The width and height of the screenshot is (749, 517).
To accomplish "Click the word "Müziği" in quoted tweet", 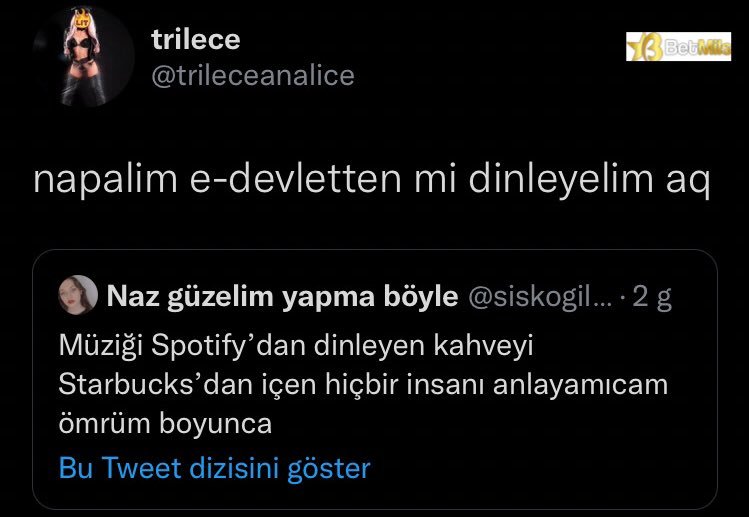I will pos(102,344).
